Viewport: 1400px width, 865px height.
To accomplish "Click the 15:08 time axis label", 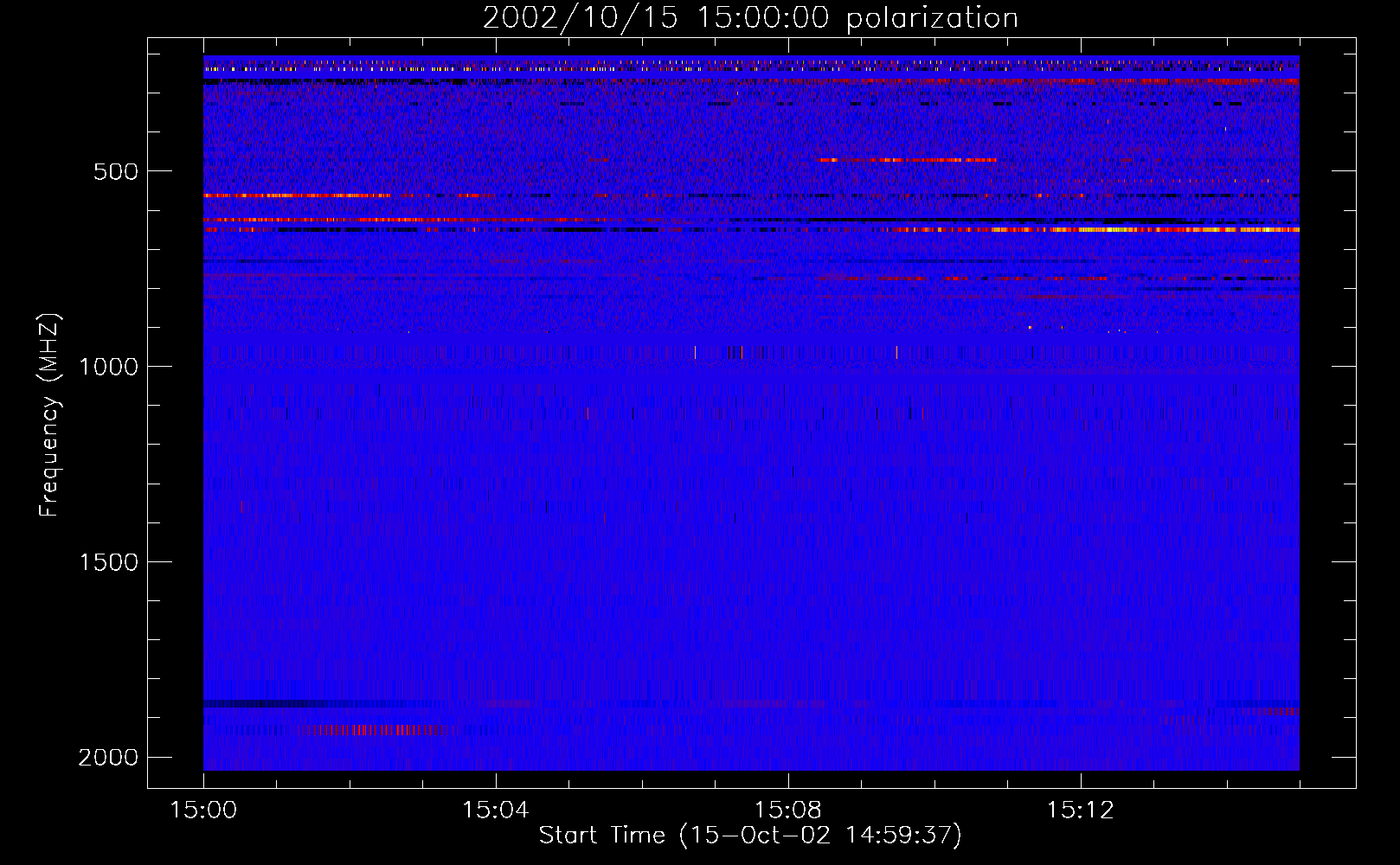I will [x=788, y=811].
